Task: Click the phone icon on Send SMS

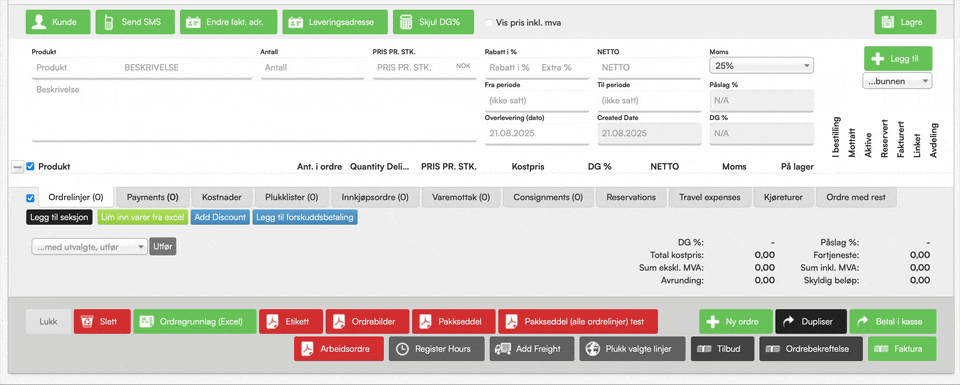Action: 108,22
